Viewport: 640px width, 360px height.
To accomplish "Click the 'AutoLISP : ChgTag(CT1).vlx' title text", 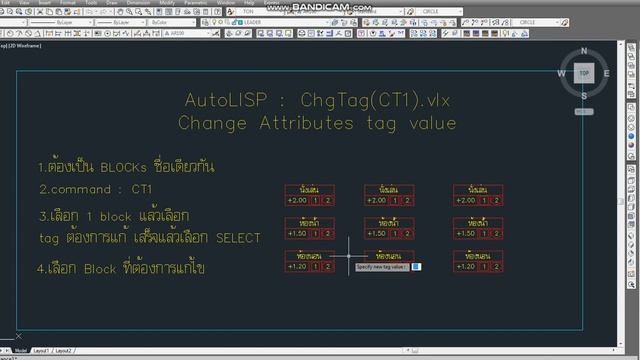I will tap(317, 100).
